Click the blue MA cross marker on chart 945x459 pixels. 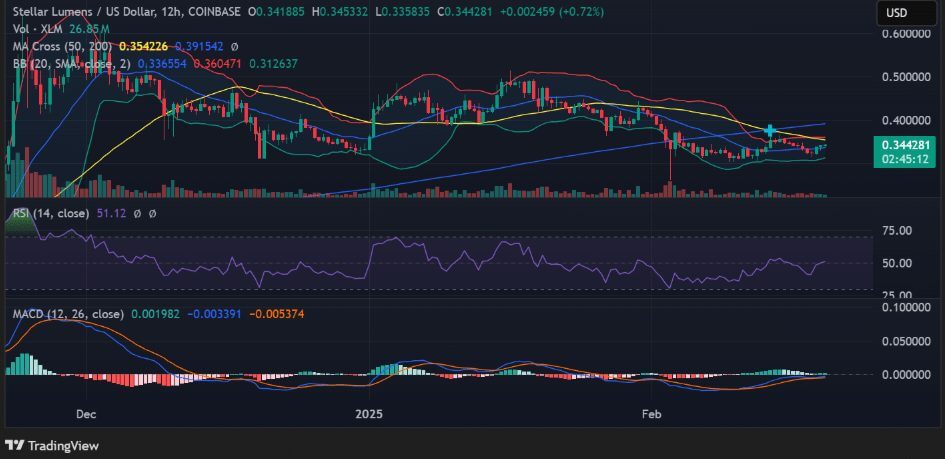770,130
